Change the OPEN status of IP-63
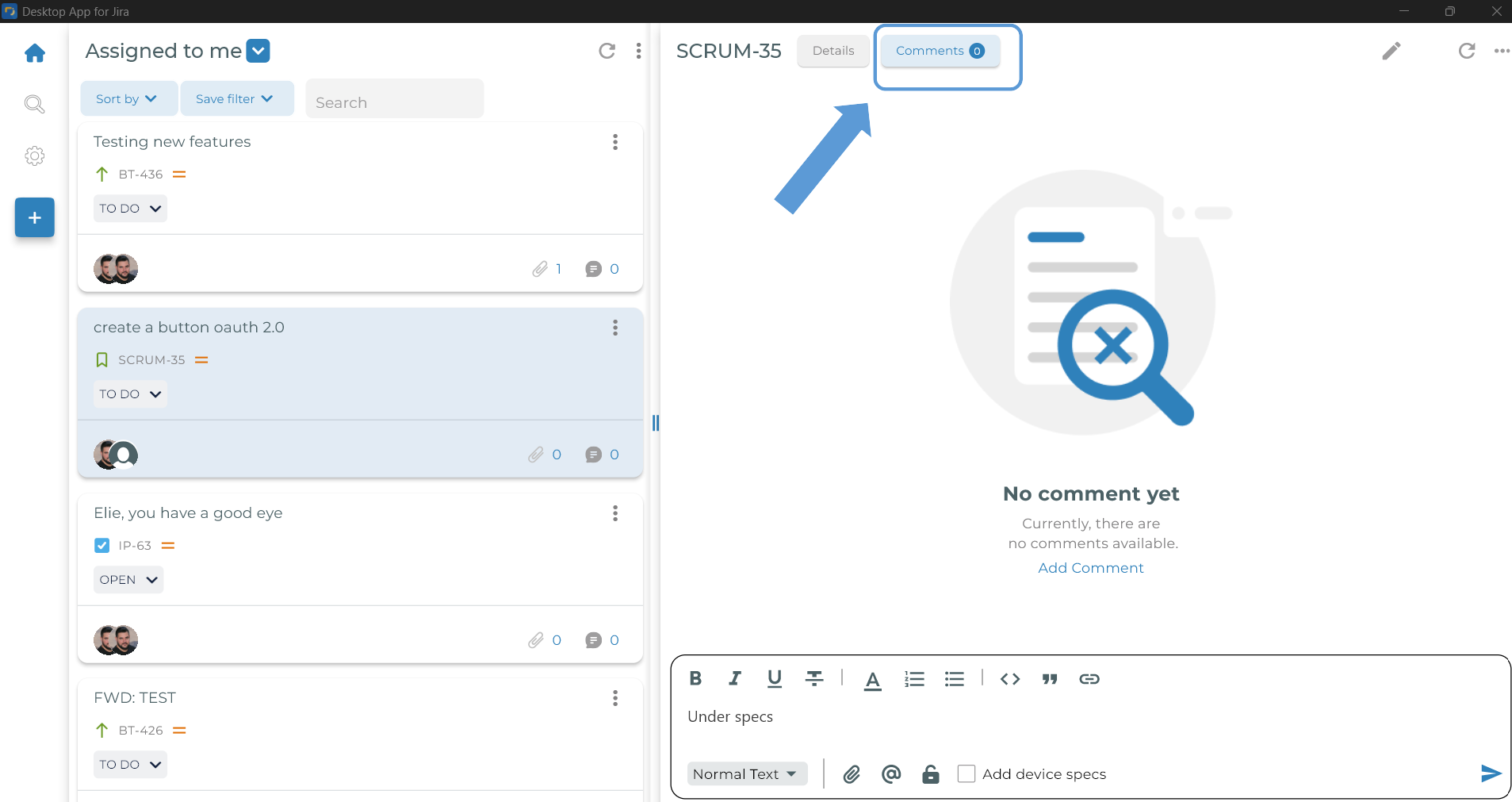 coord(128,580)
